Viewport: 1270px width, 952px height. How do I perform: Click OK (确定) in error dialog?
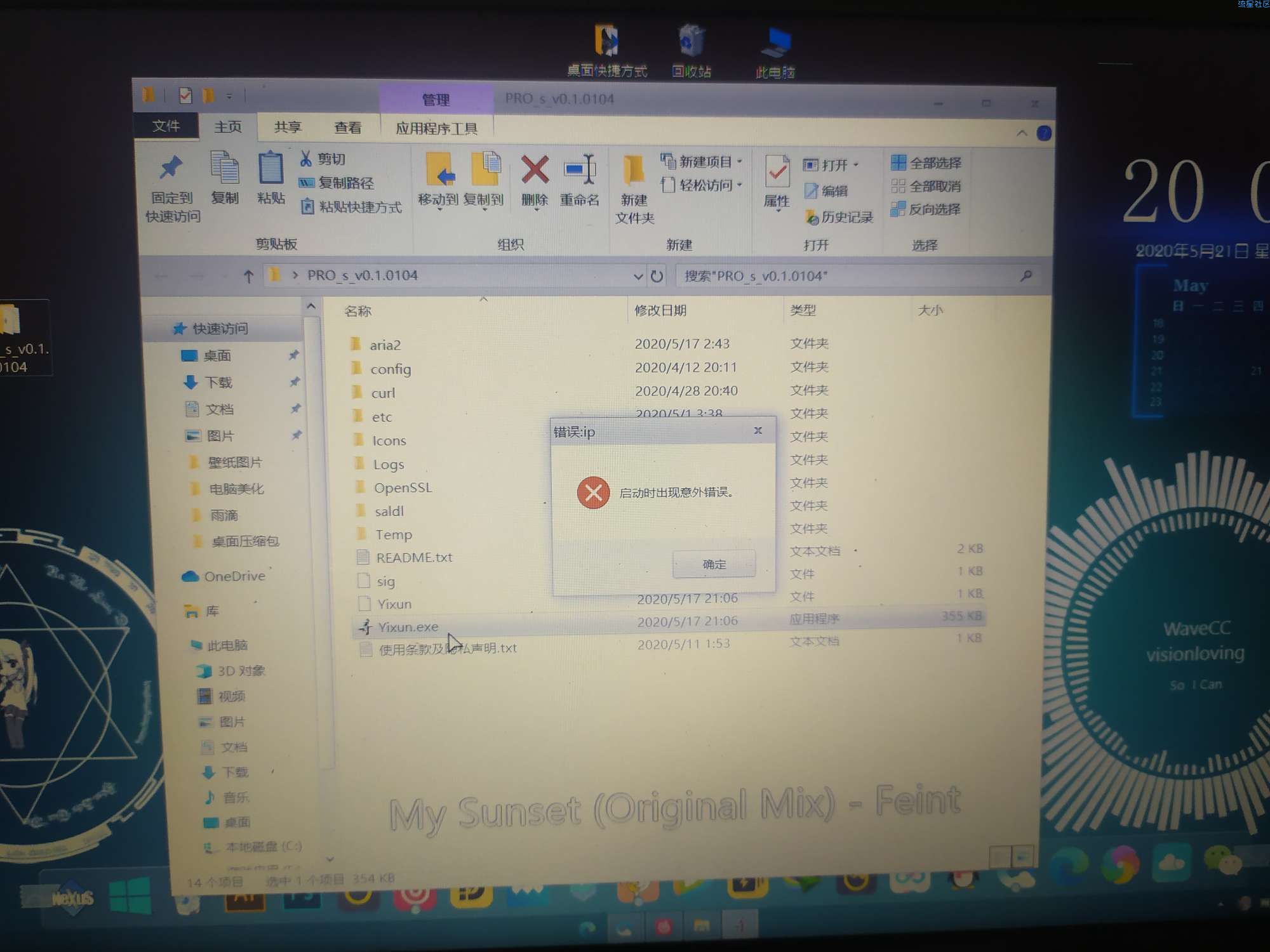pos(714,564)
